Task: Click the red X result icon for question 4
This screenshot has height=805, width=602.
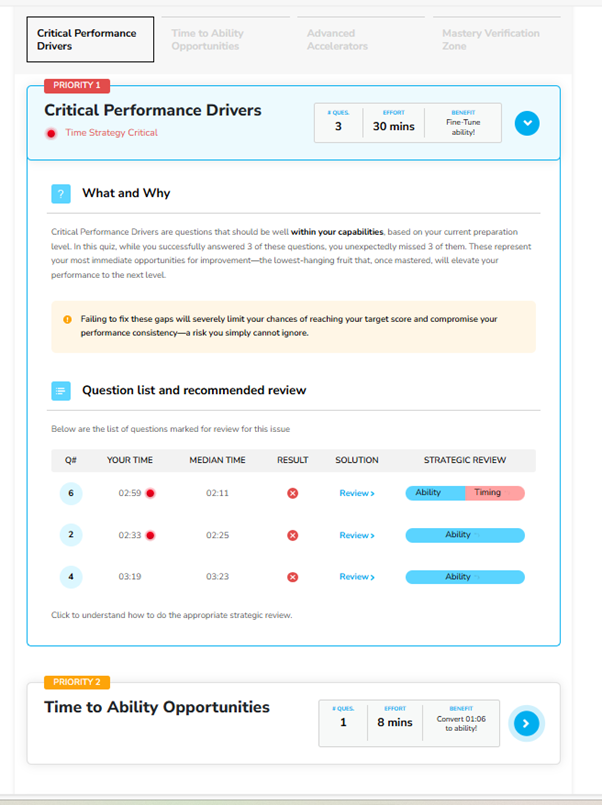Action: [292, 577]
